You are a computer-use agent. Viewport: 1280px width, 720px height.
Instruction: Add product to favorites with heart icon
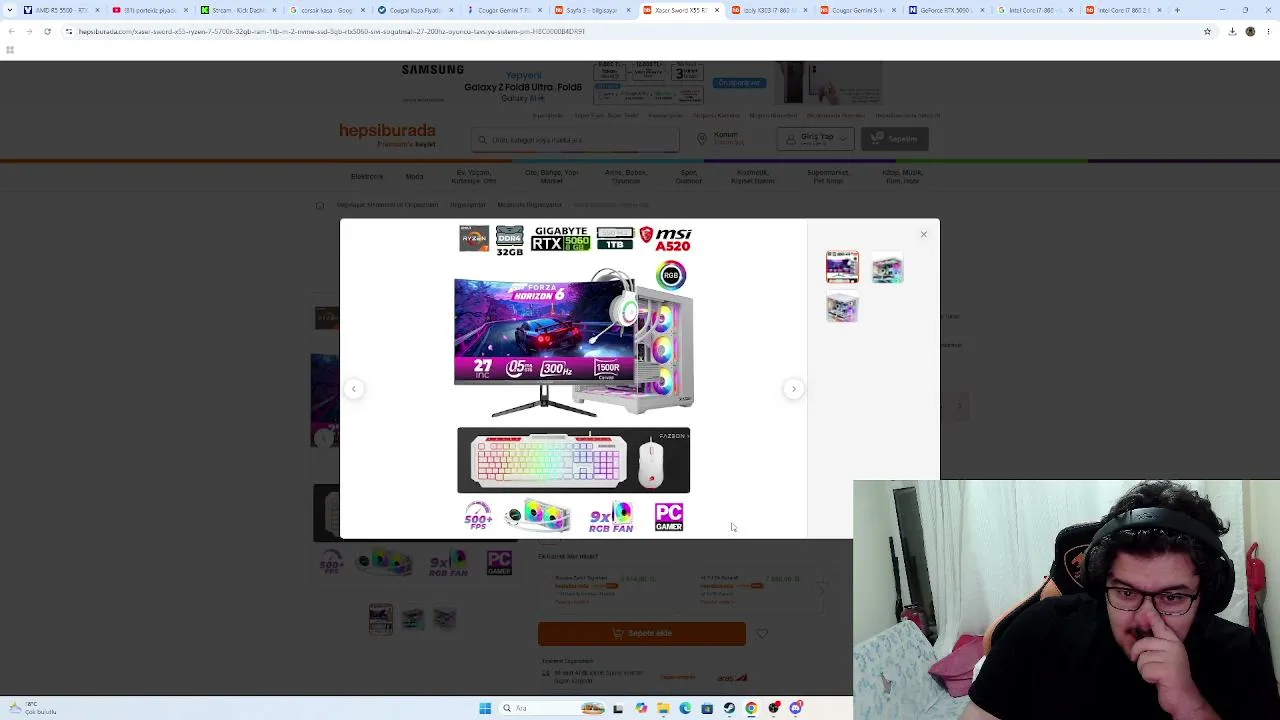(762, 633)
